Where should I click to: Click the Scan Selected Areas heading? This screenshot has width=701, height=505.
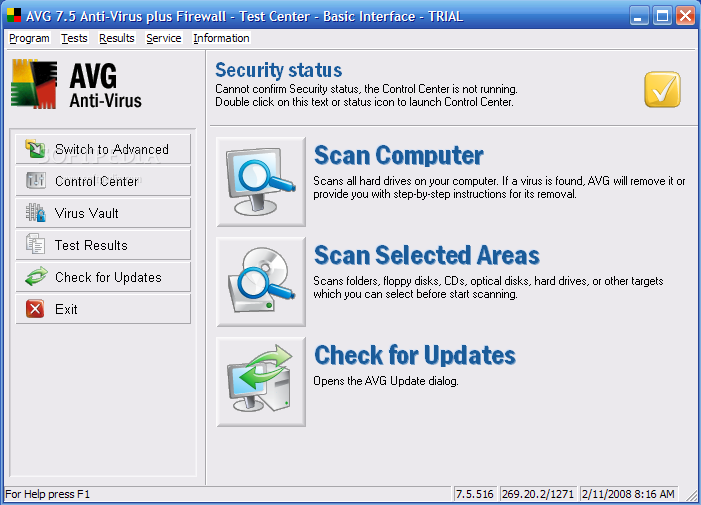(427, 255)
